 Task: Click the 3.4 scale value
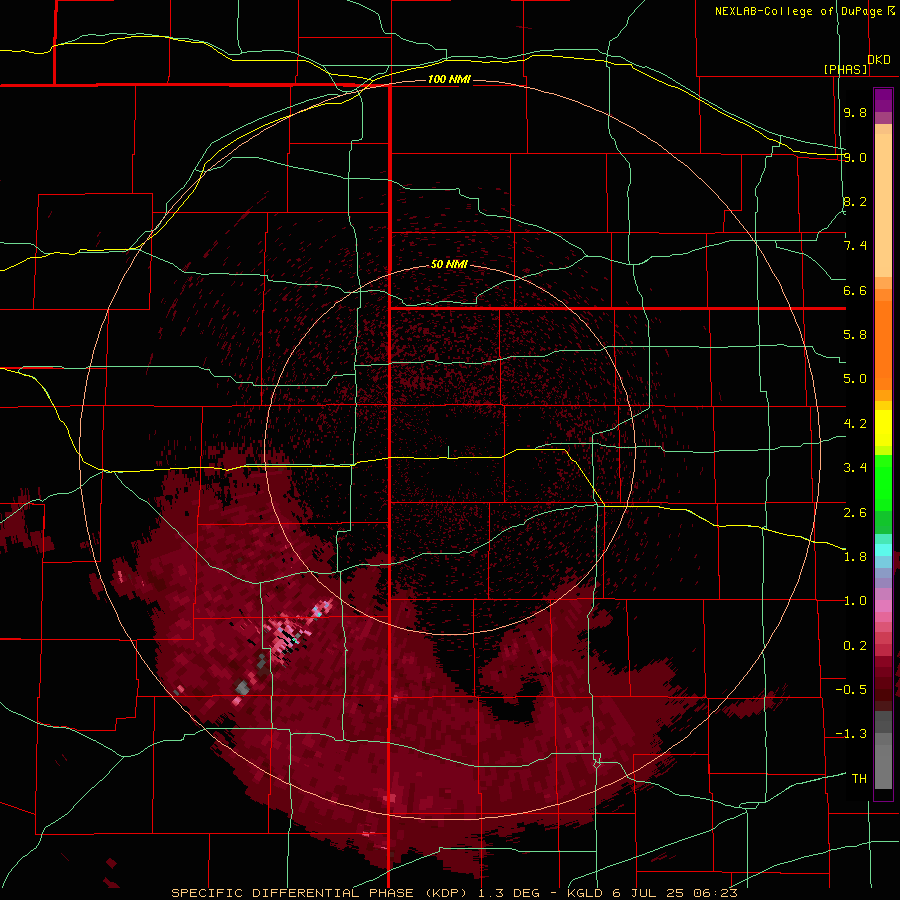coord(855,468)
